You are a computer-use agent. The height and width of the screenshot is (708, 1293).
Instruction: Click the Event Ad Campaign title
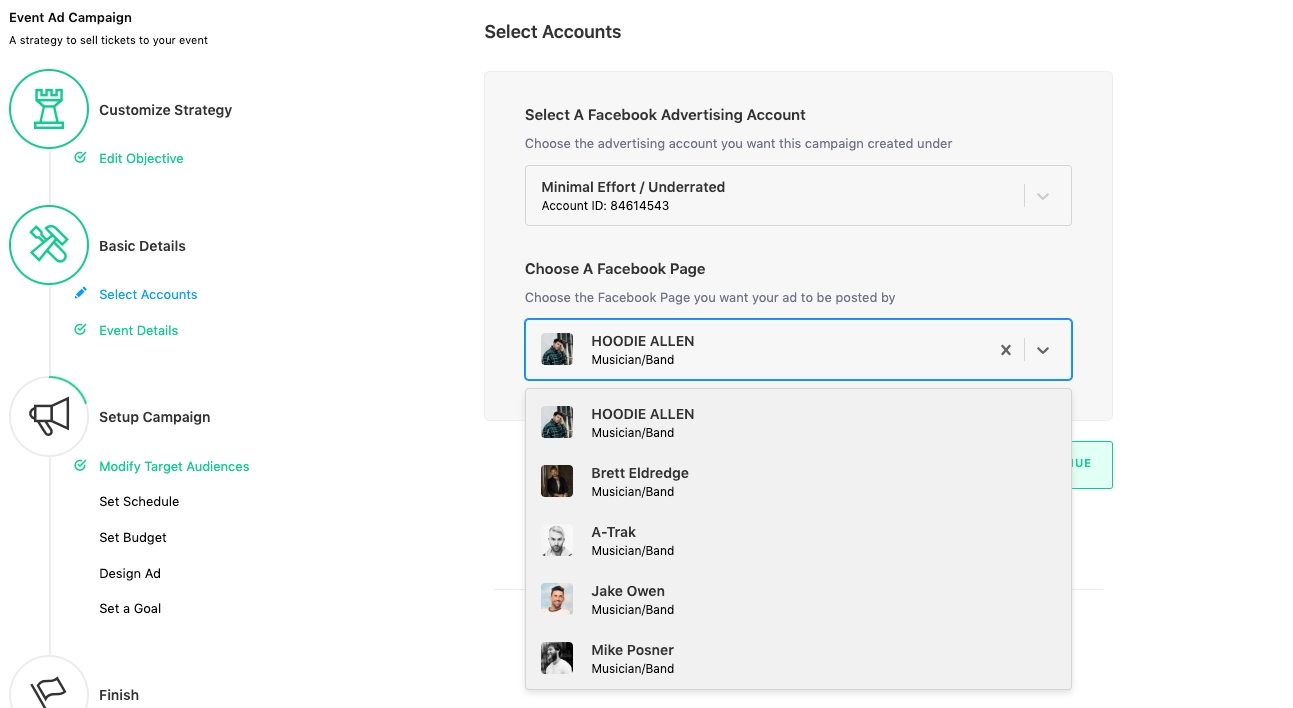[70, 17]
